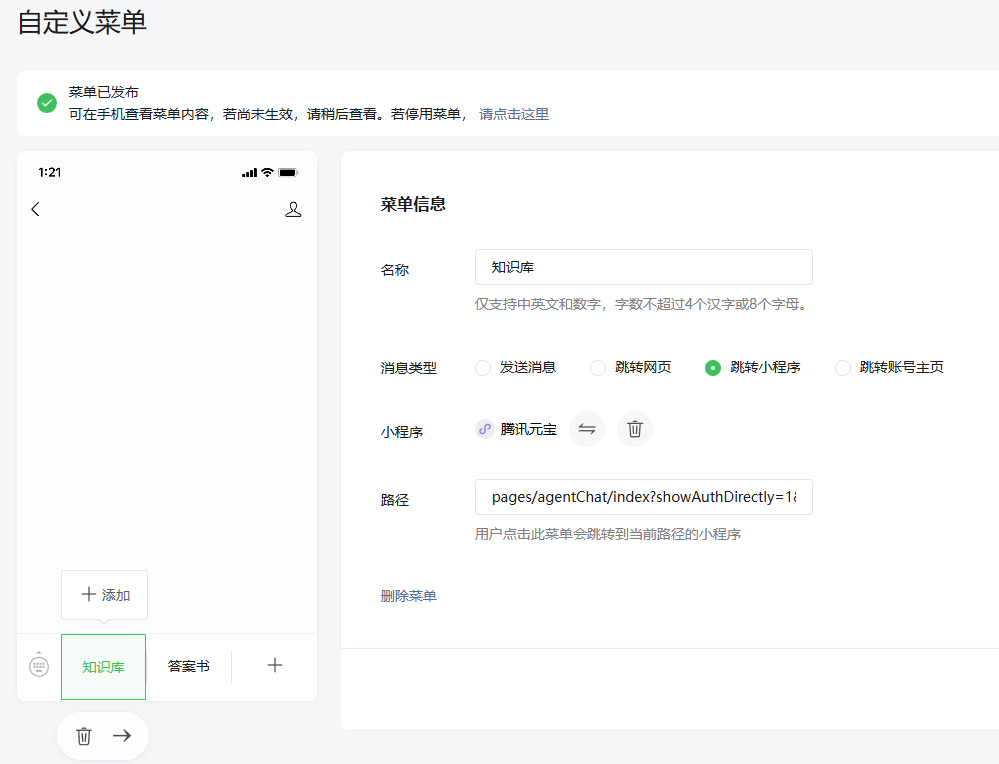Screen dimensions: 999x764
Task: Click the keyboard icon in the phone preview
Action: (x=38, y=665)
